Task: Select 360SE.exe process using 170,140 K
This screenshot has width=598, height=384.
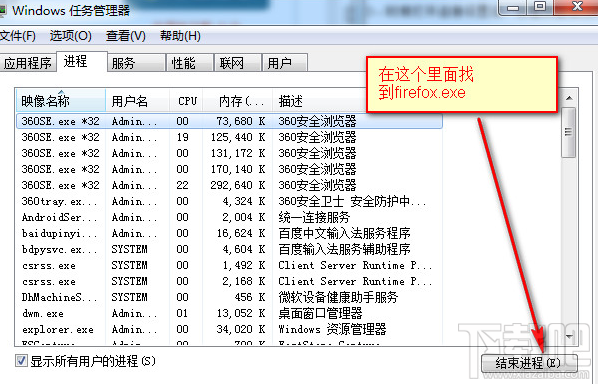Action: point(229,169)
